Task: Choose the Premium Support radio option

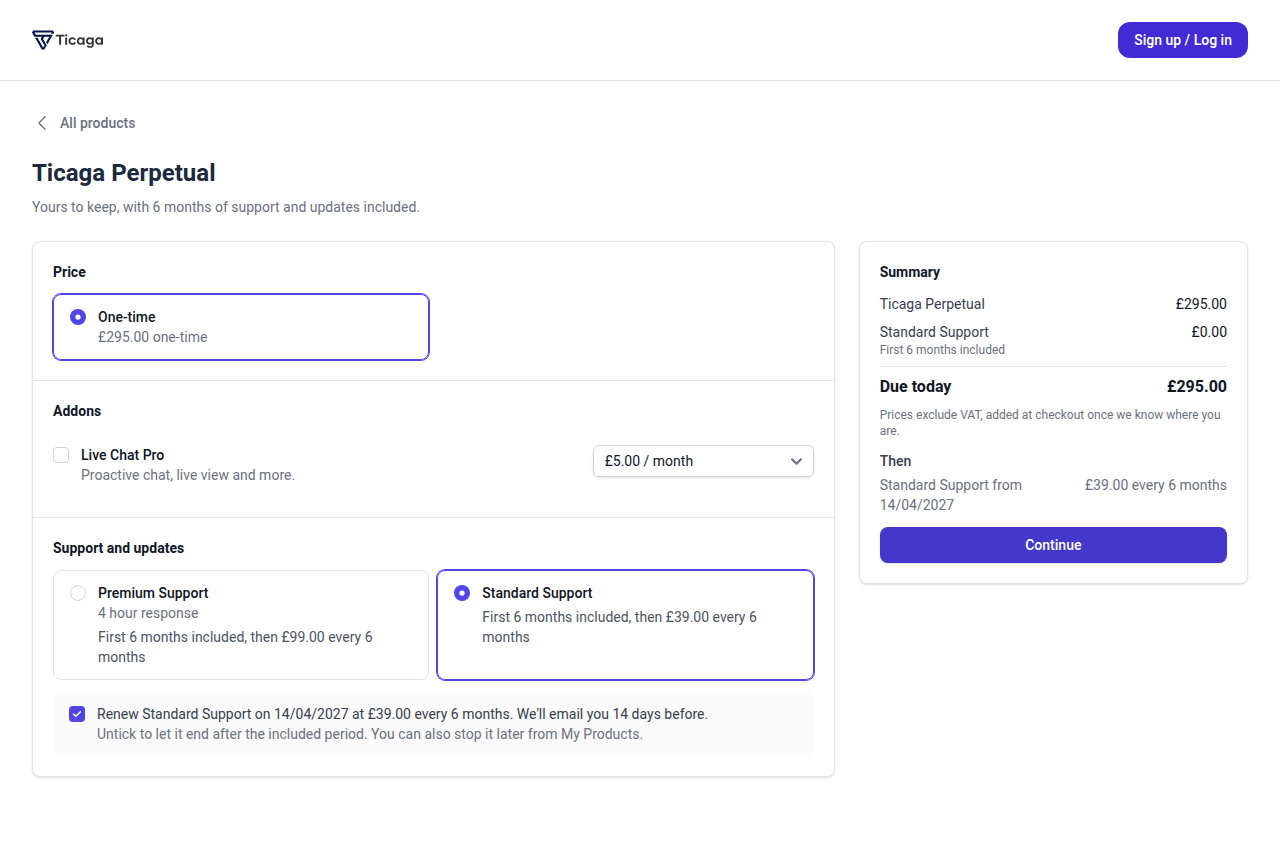Action: pyautogui.click(x=78, y=593)
